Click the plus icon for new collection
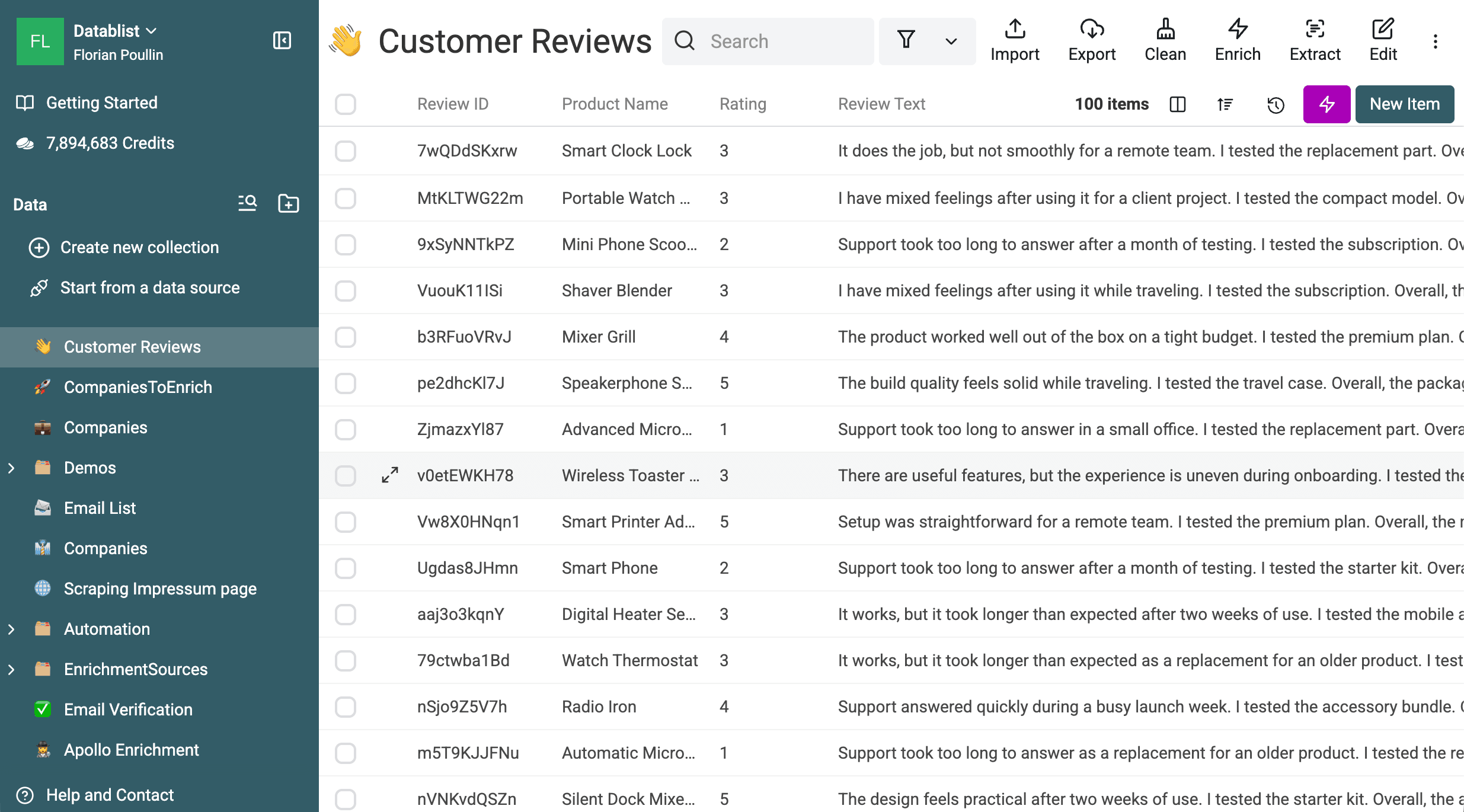 39,247
